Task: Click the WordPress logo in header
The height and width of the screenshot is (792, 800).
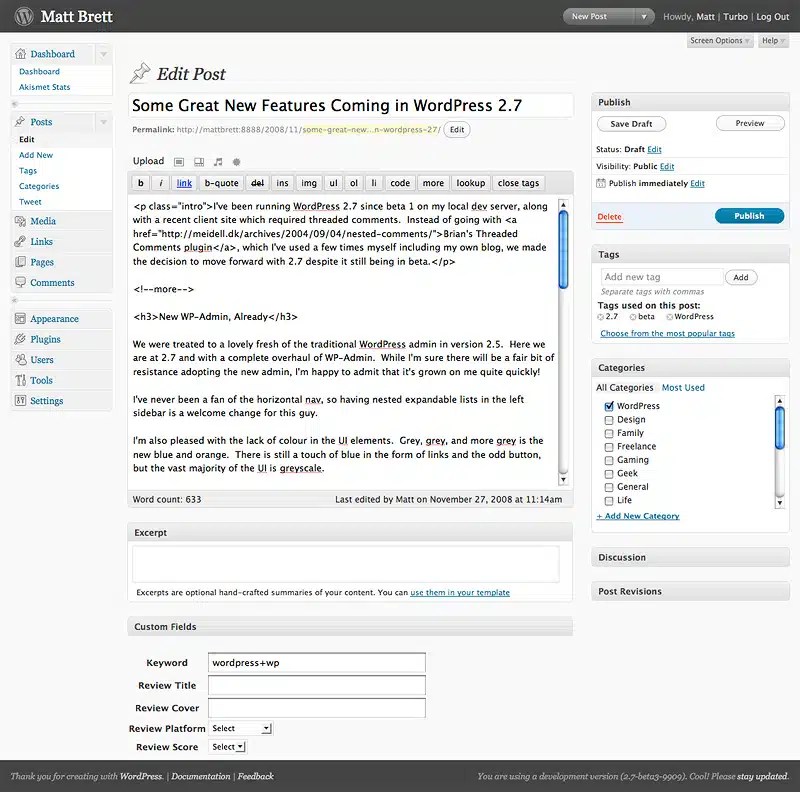Action: 23,16
